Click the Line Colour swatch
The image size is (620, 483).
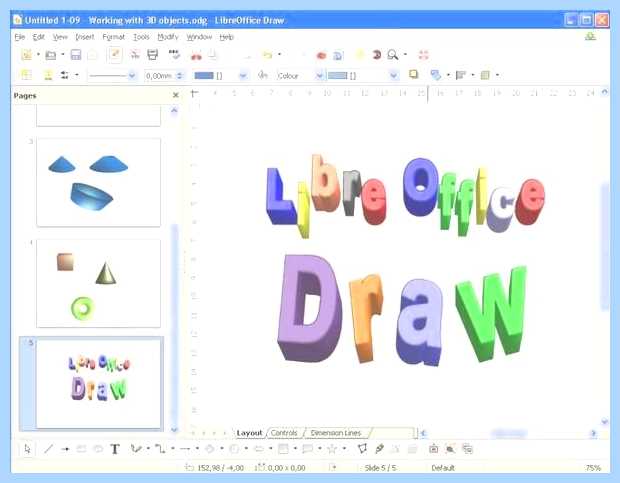pos(204,75)
